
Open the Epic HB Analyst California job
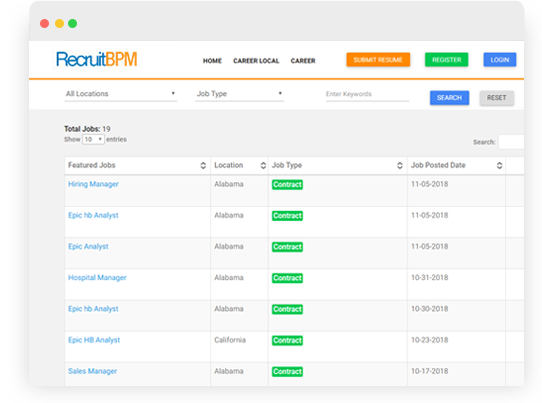coord(94,340)
